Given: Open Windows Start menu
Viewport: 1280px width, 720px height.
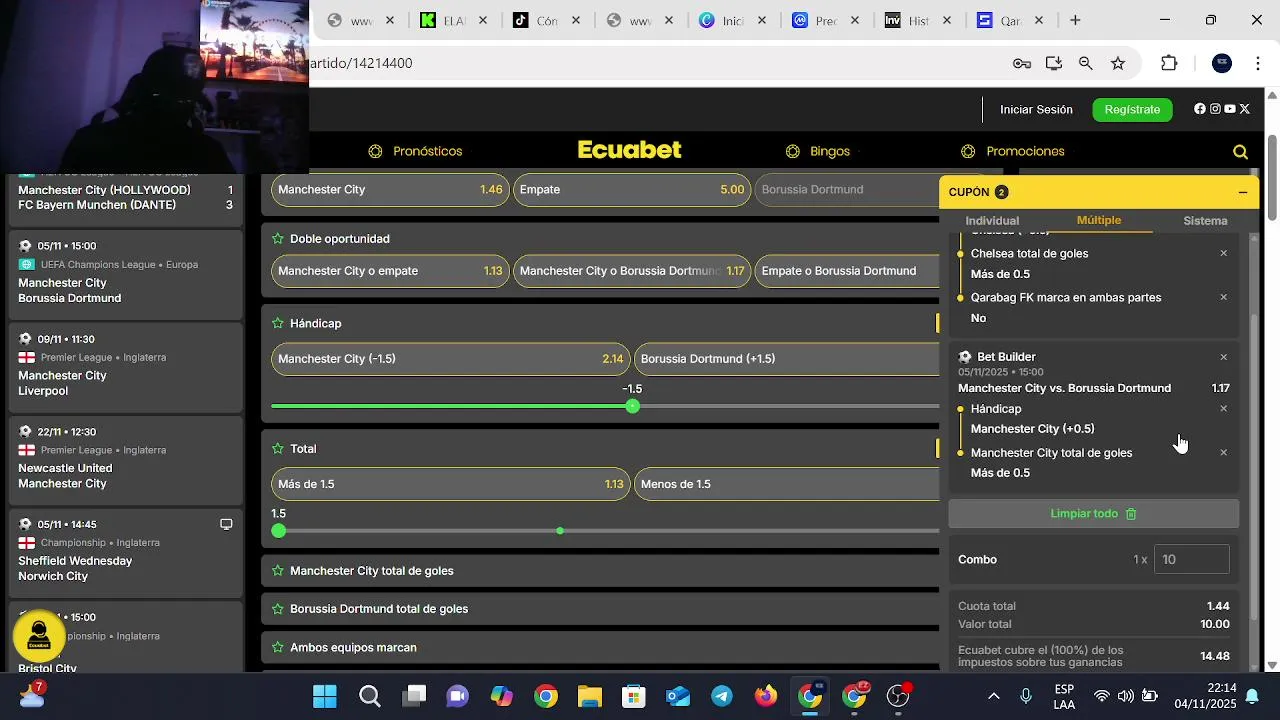Looking at the screenshot, I should click(325, 696).
